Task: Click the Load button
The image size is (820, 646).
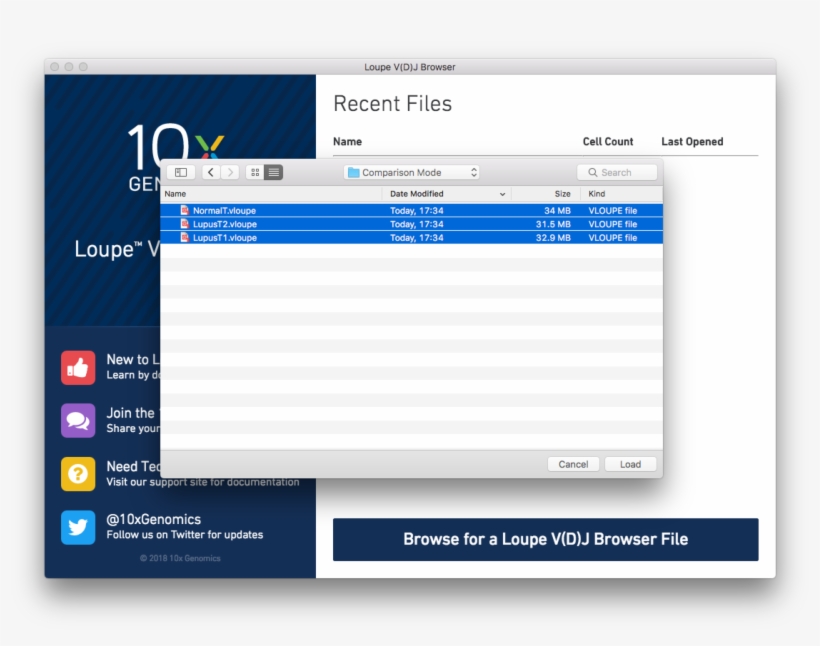Action: click(630, 463)
